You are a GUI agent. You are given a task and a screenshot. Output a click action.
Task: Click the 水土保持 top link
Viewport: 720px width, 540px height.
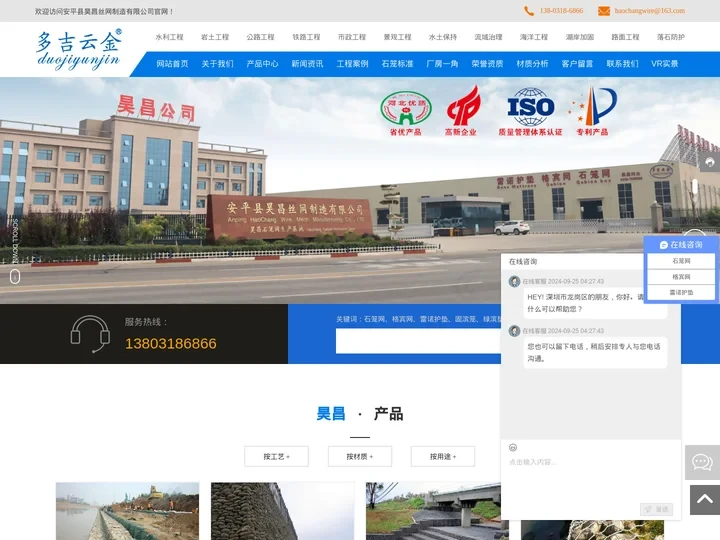(443, 37)
